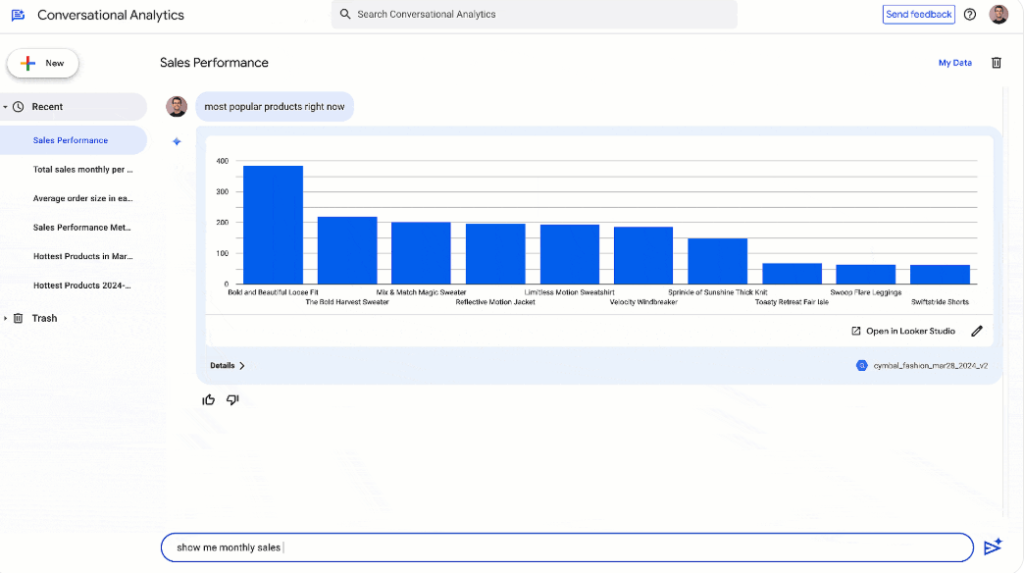
Task: Click the search magnifier icon
Action: coord(345,14)
